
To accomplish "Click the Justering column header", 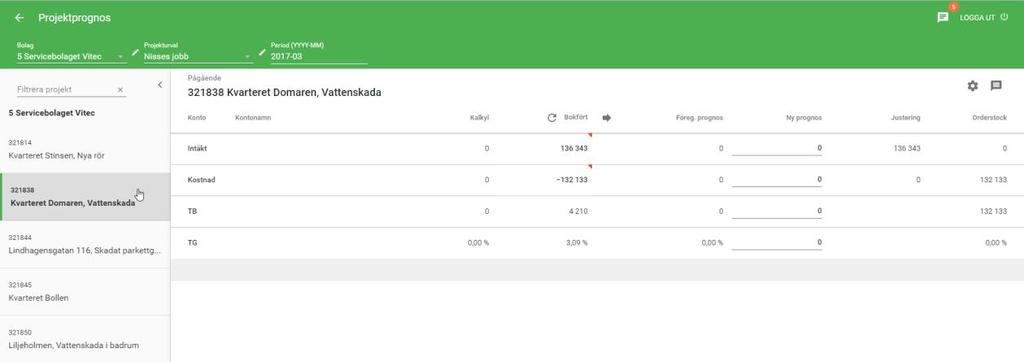I will tap(906, 118).
